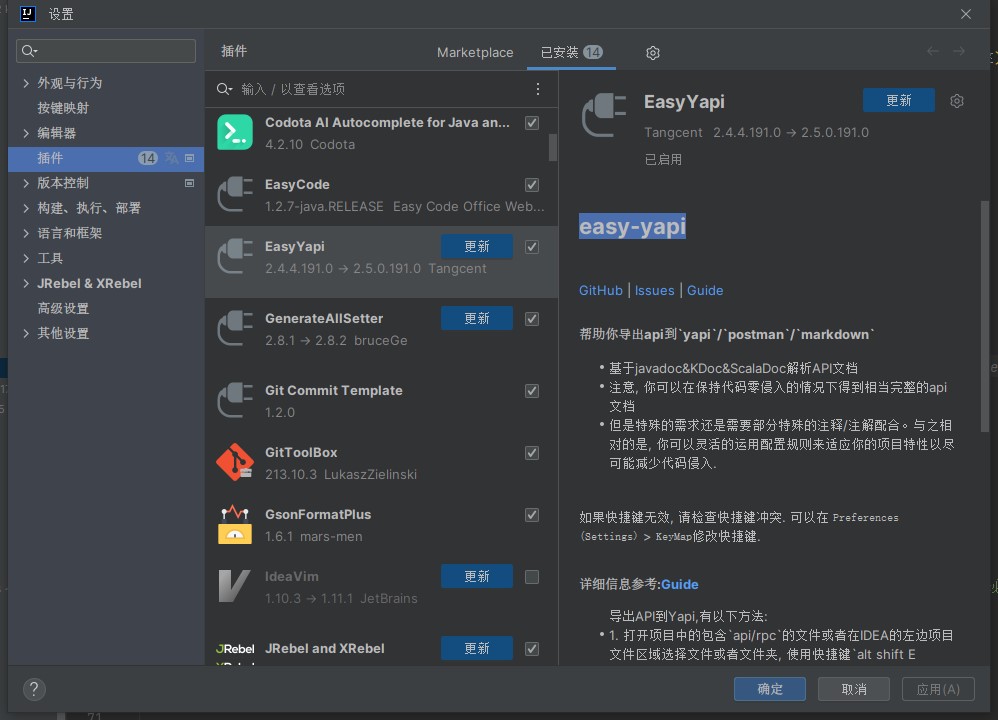This screenshot has width=998, height=720.
Task: Click the detail pane vertical scrollbar
Action: 985,317
